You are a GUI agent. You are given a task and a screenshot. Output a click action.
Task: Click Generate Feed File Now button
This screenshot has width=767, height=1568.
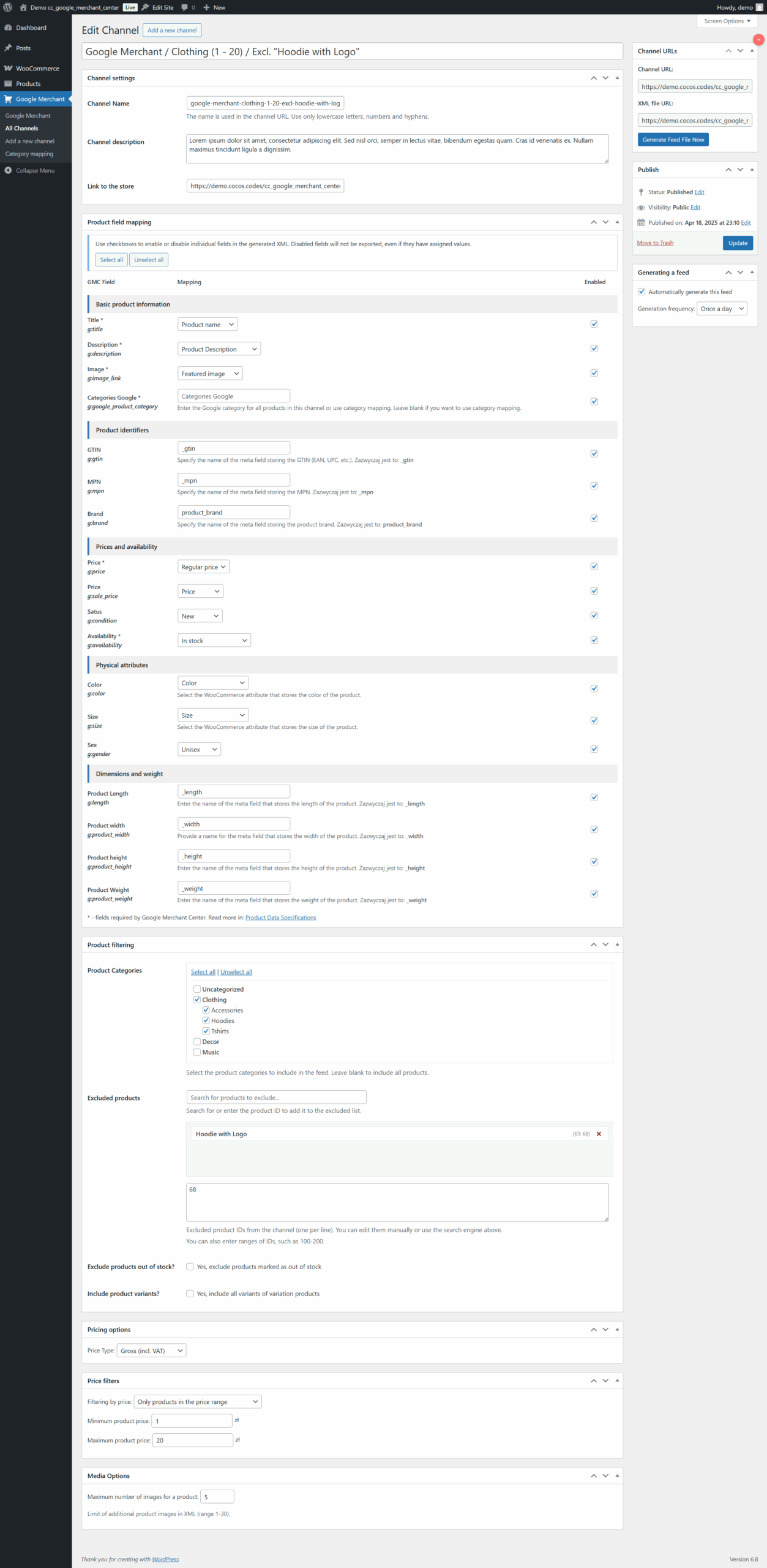pyautogui.click(x=673, y=140)
